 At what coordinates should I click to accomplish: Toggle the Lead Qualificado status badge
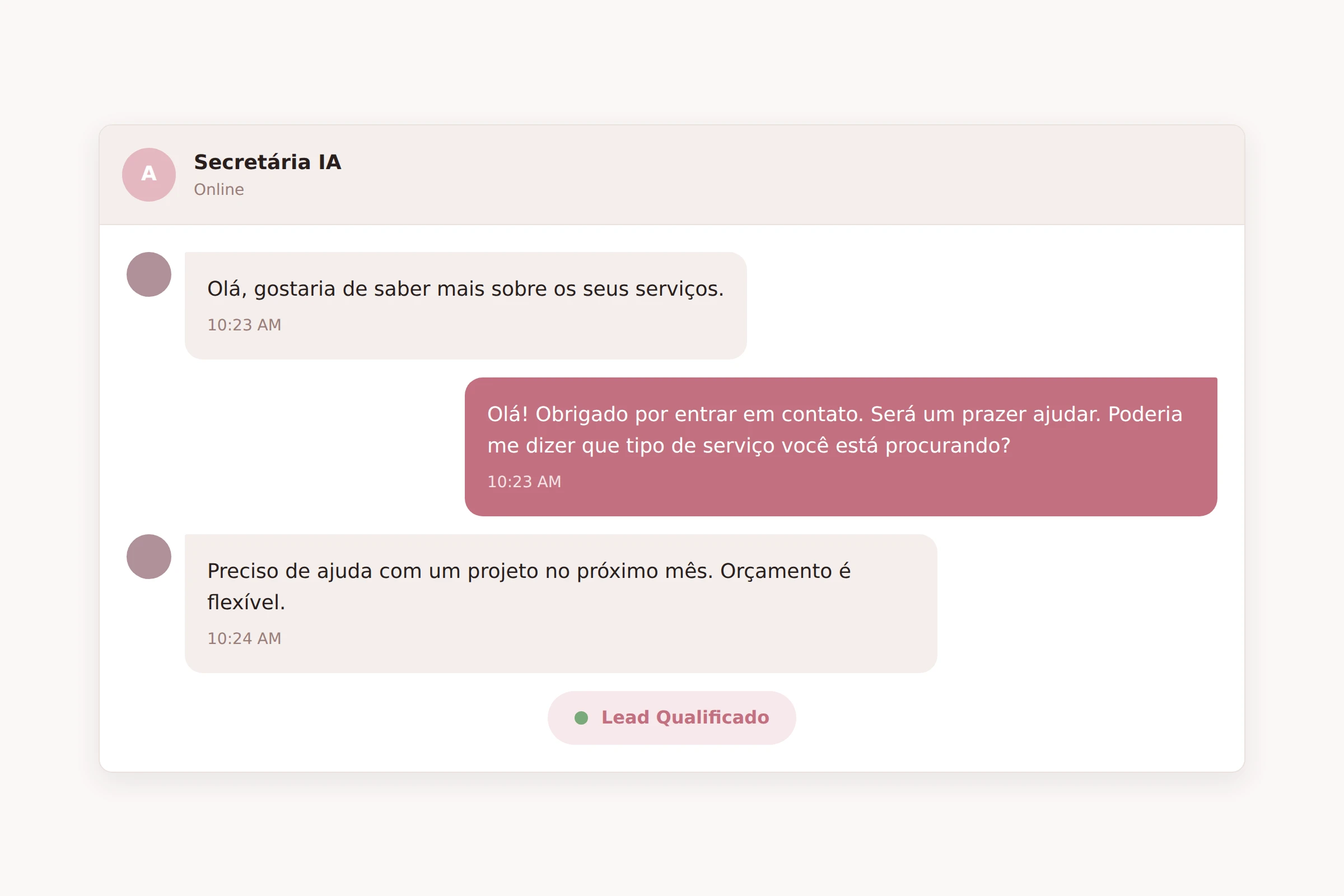click(672, 718)
